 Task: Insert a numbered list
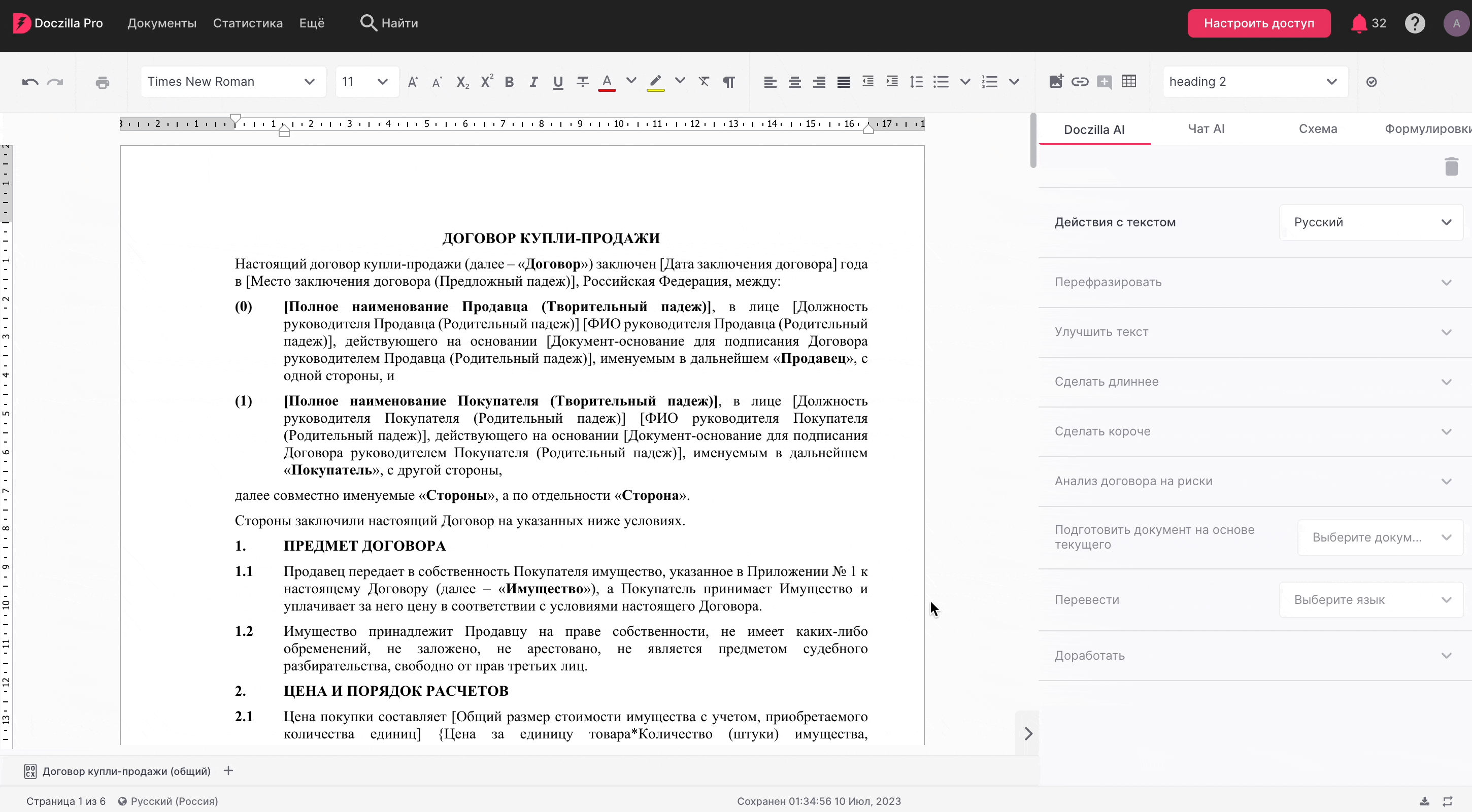[x=990, y=82]
